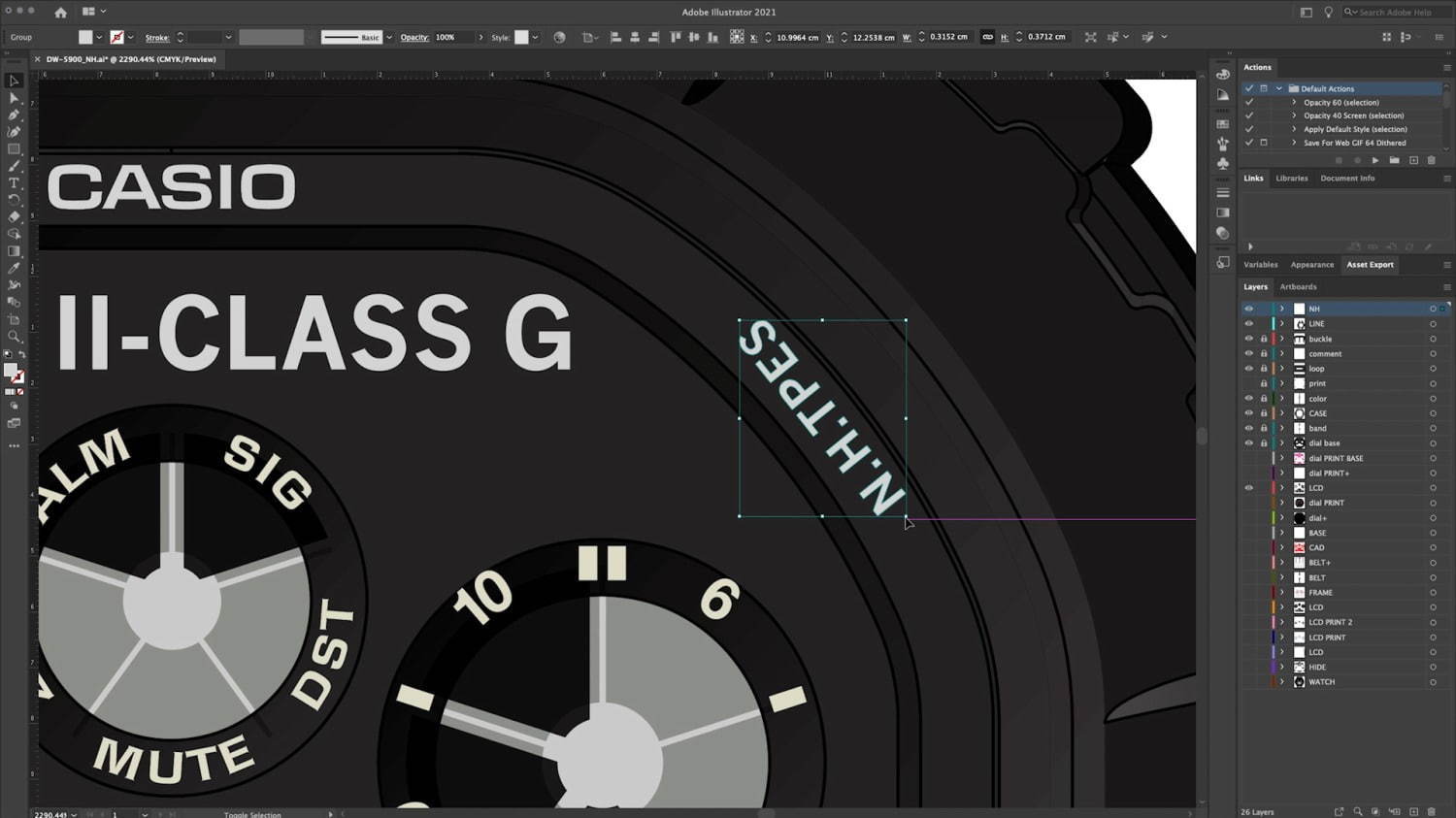The image size is (1456, 818).
Task: Click the Stroke label link
Action: click(157, 37)
